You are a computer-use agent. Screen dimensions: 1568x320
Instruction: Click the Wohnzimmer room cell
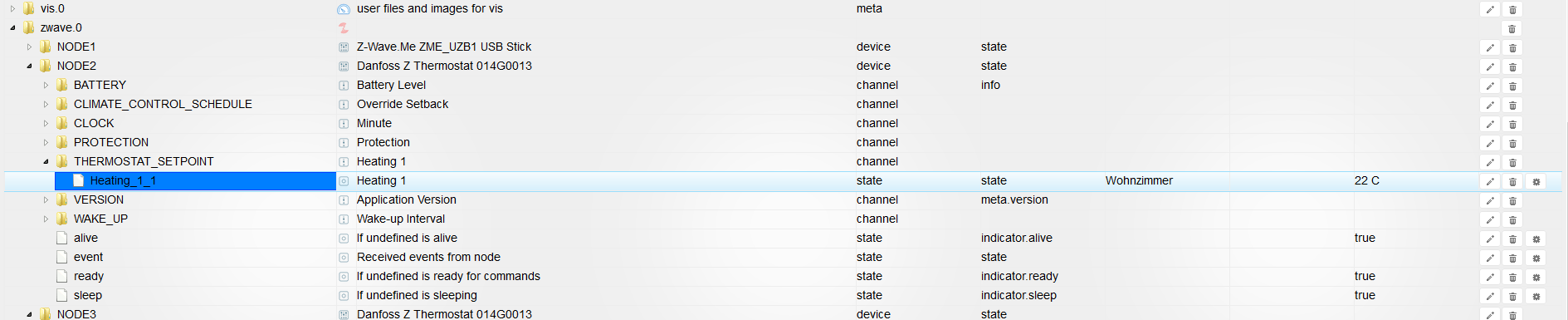pyautogui.click(x=1139, y=180)
